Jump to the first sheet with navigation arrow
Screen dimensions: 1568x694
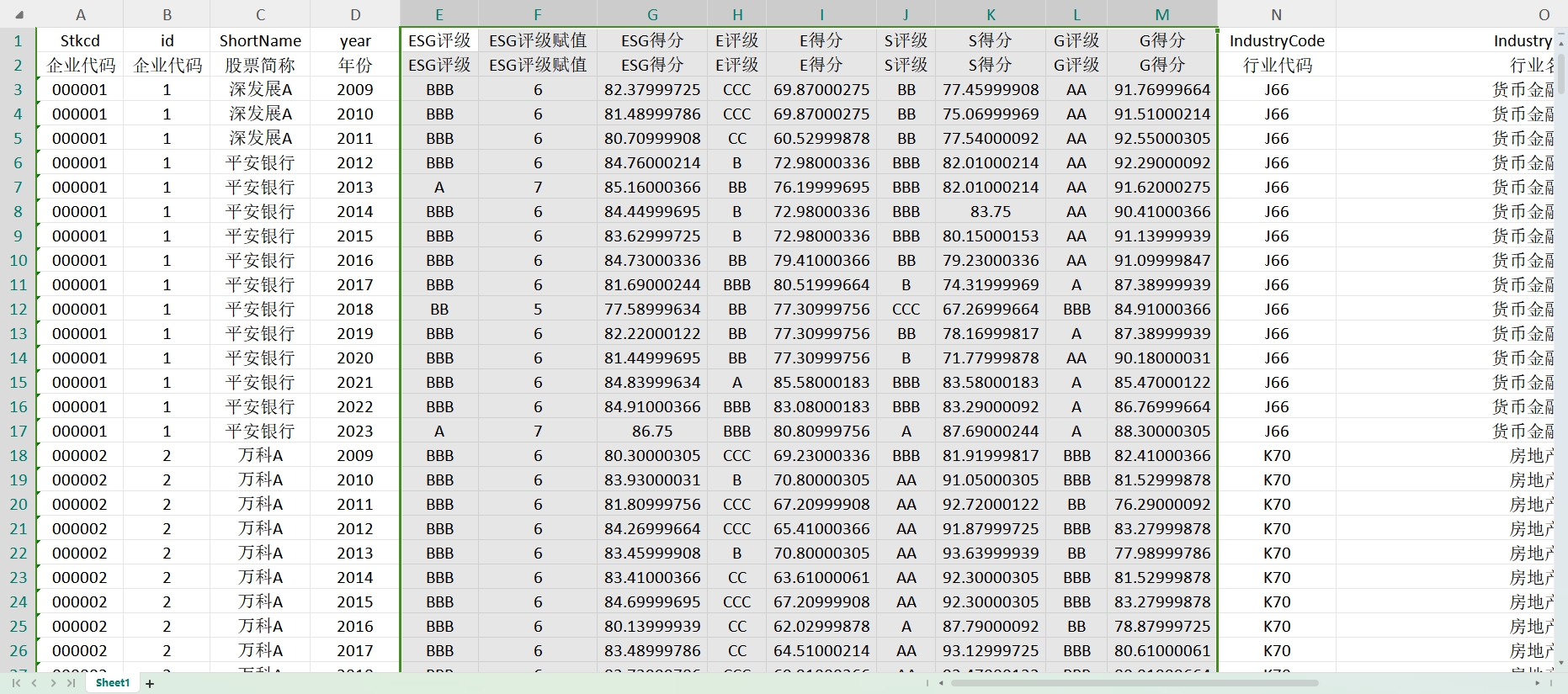16,683
